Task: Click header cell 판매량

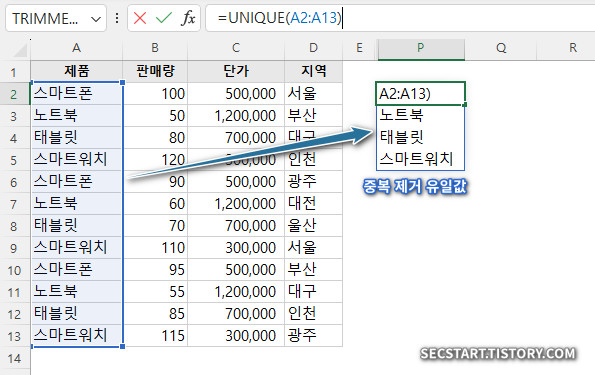Action: click(x=155, y=71)
